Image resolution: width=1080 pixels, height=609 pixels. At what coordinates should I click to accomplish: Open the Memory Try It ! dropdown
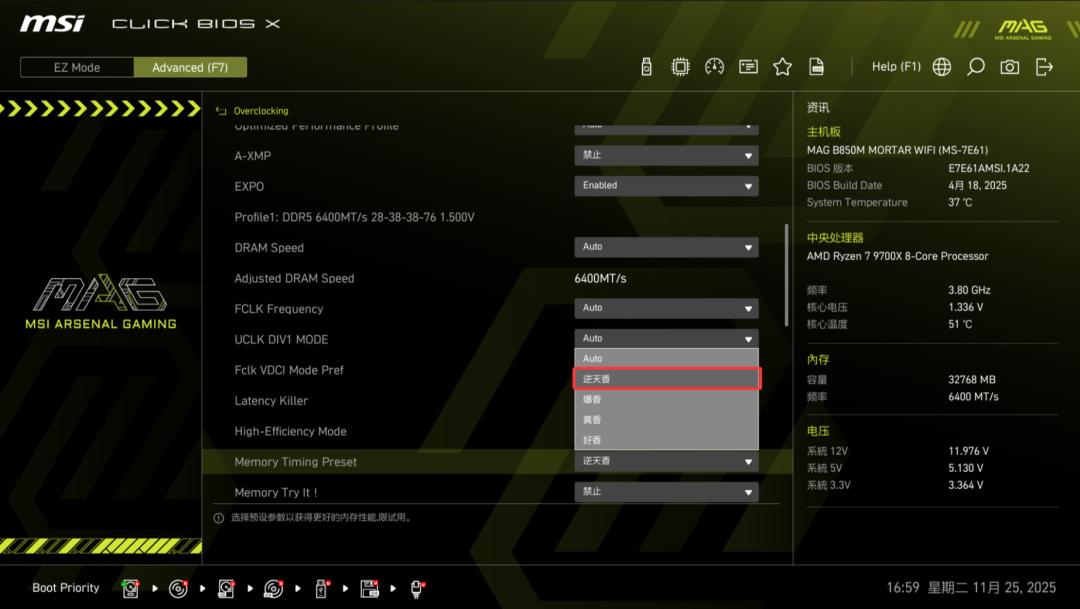point(666,492)
